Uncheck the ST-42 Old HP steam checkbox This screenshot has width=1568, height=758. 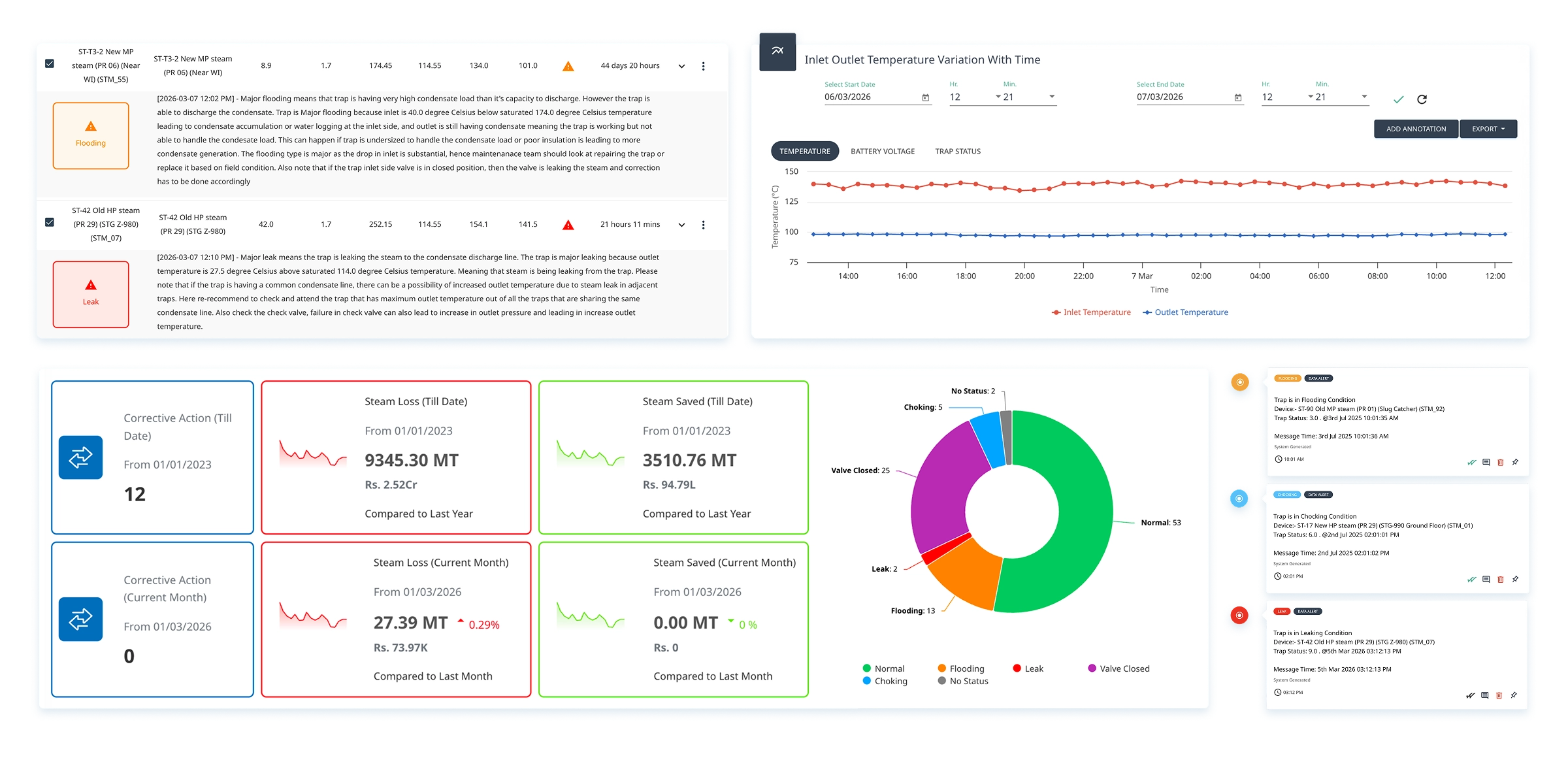[x=50, y=222]
